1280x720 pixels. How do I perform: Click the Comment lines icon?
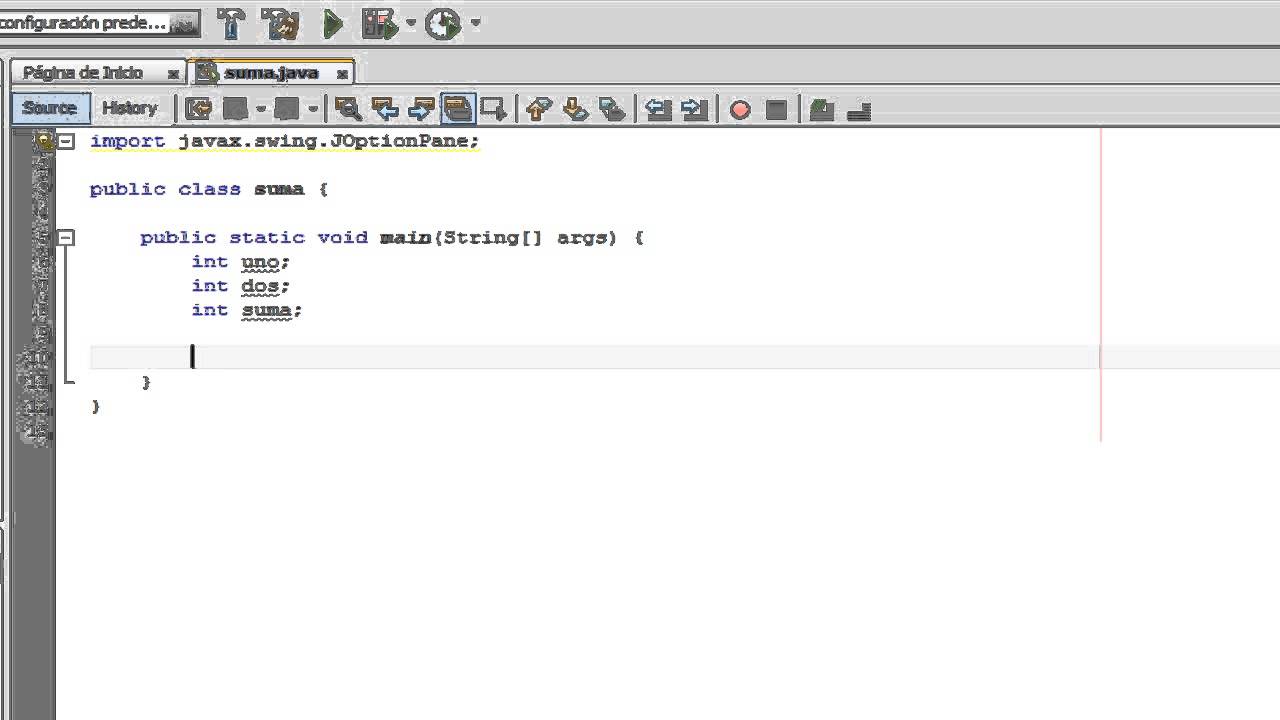pyautogui.click(x=821, y=110)
